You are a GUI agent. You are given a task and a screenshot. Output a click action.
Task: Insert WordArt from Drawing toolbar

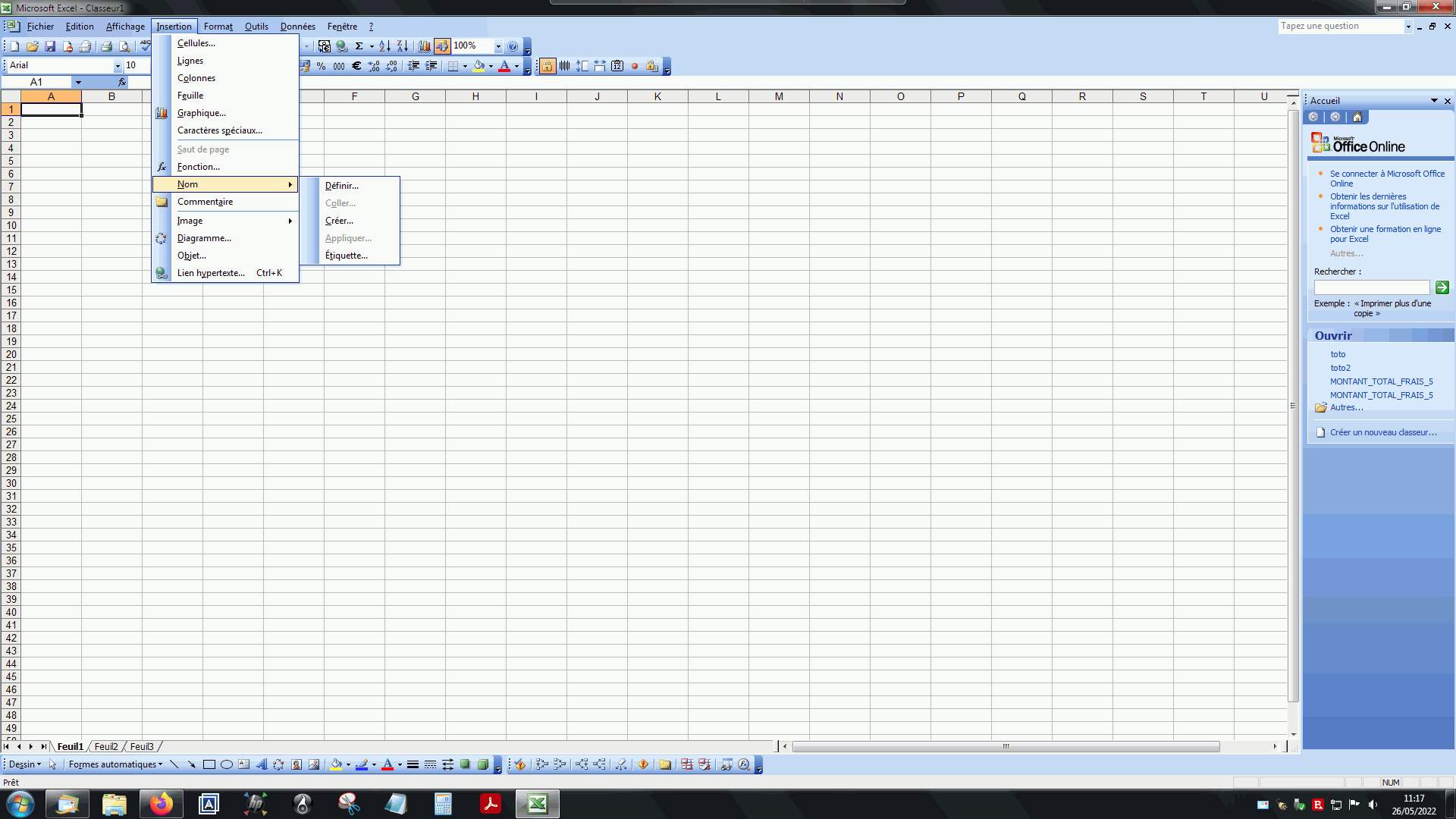coord(262,764)
